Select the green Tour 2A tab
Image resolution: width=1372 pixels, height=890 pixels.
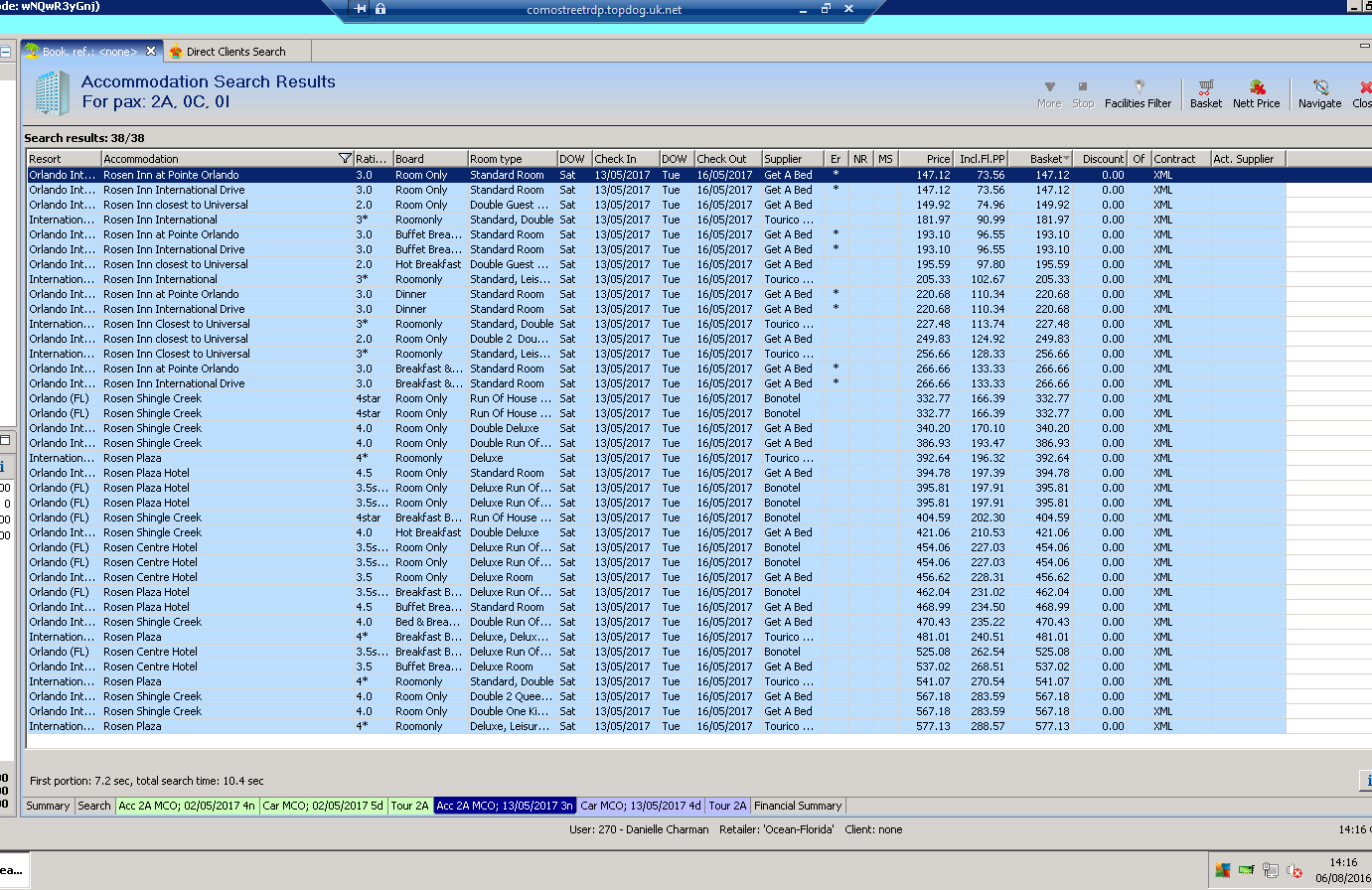(x=410, y=806)
